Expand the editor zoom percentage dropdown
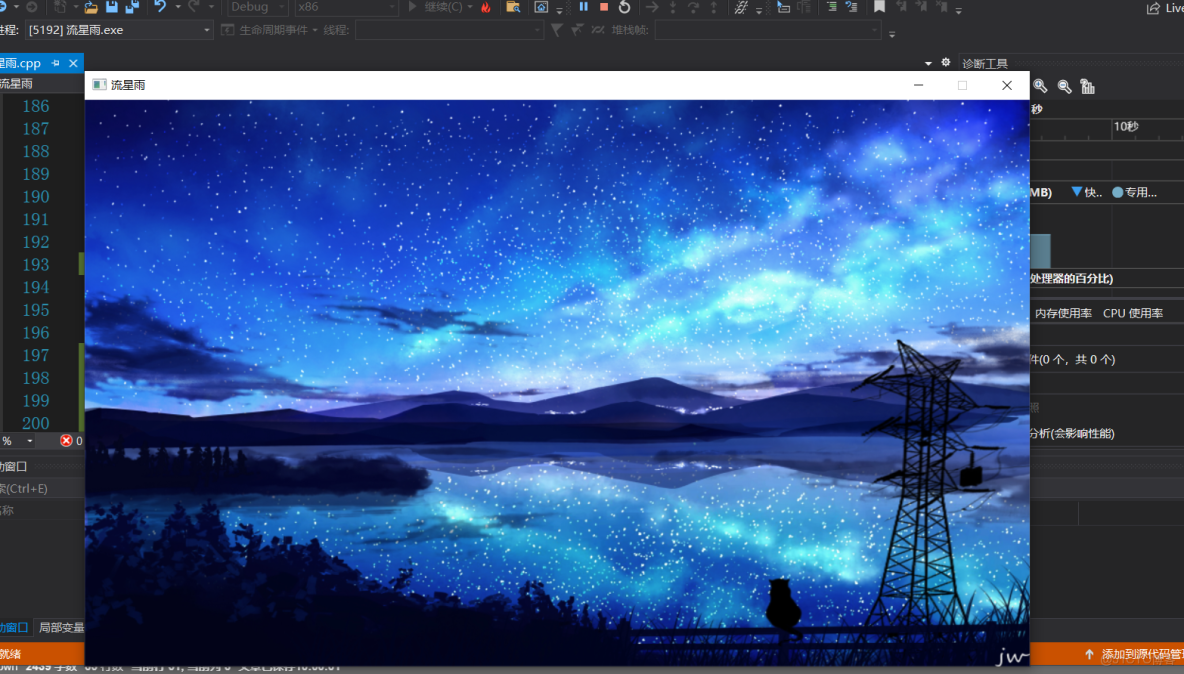Screen dimensions: 1184x674 coord(29,441)
